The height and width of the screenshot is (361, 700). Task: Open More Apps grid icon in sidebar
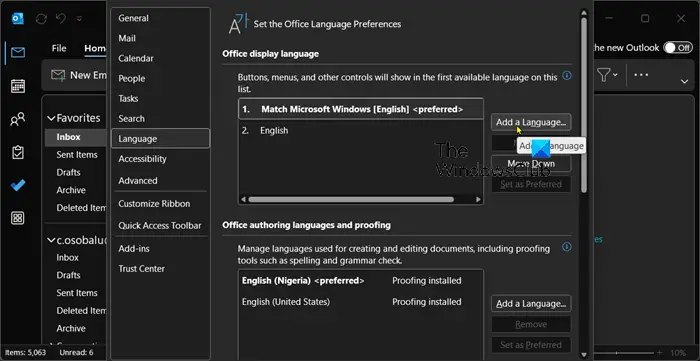click(x=18, y=218)
